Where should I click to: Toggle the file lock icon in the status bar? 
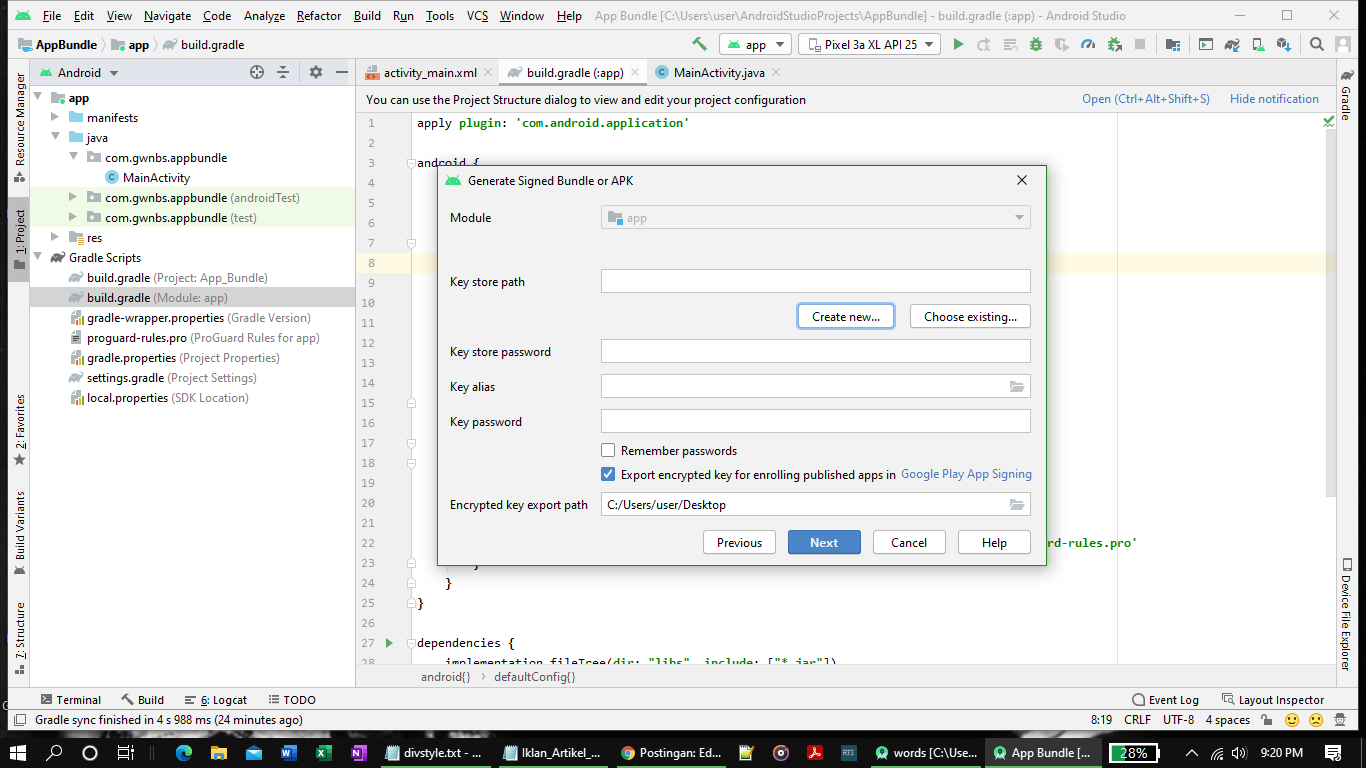[1266, 719]
